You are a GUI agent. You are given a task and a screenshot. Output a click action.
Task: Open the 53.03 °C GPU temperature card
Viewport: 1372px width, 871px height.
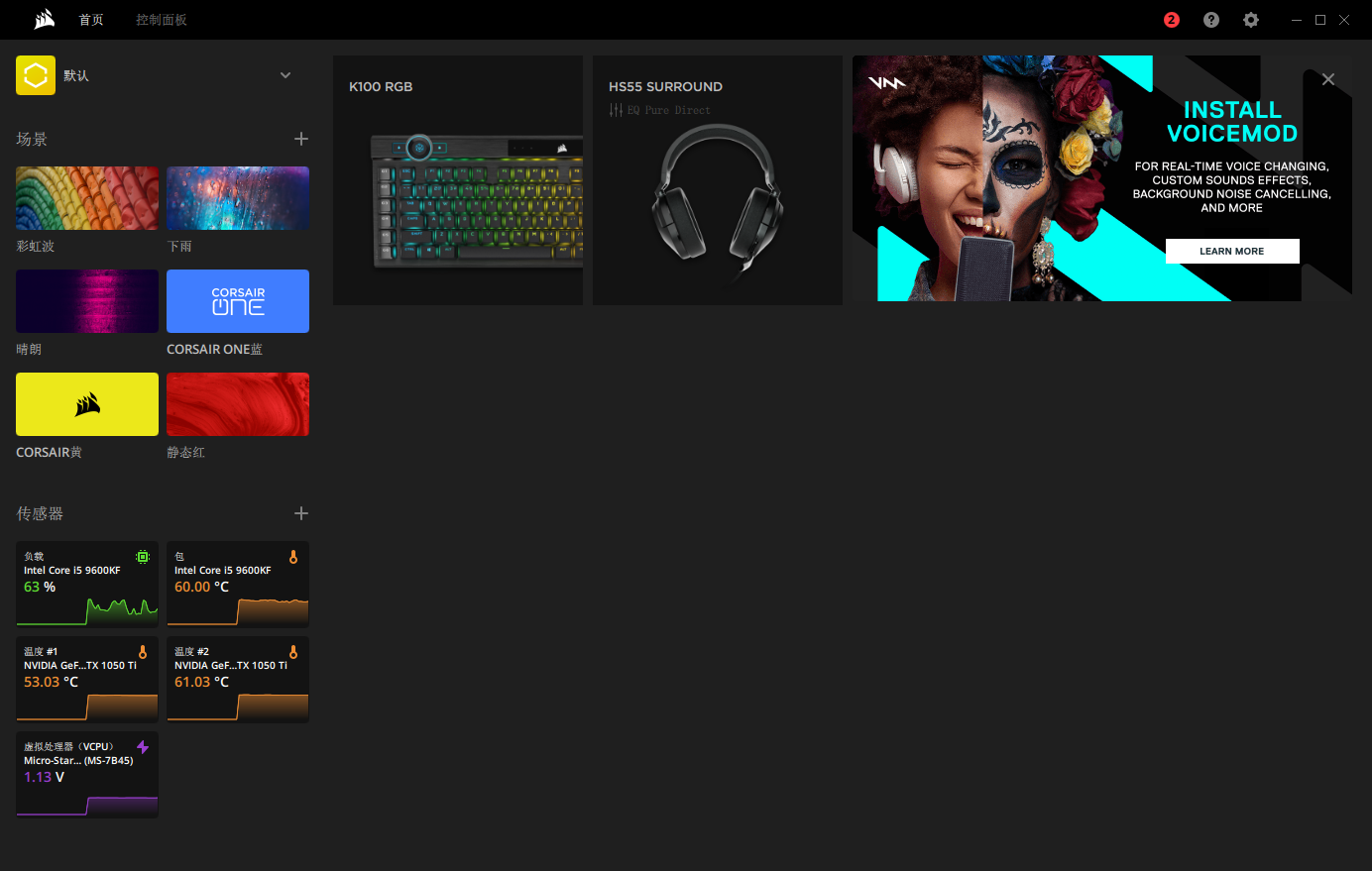[87, 680]
